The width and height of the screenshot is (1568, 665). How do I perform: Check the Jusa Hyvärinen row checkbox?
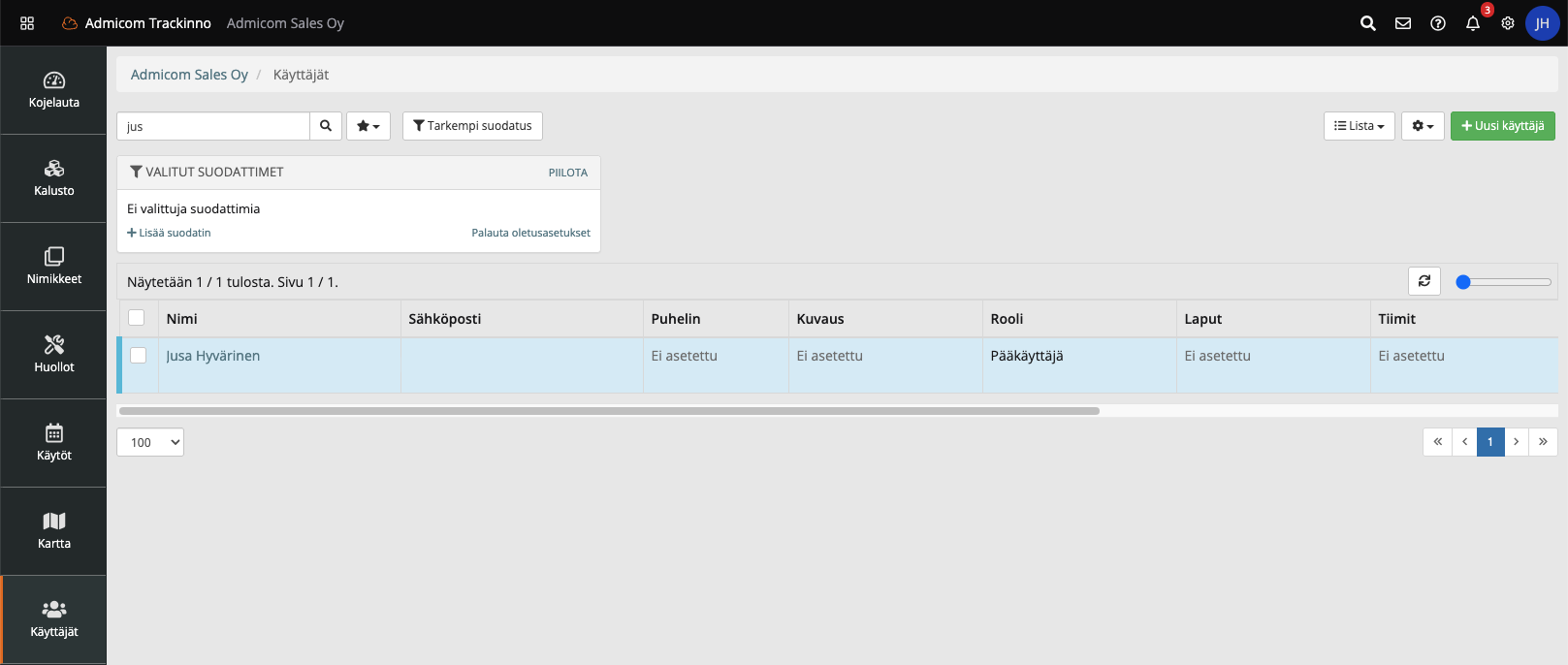pyautogui.click(x=138, y=356)
